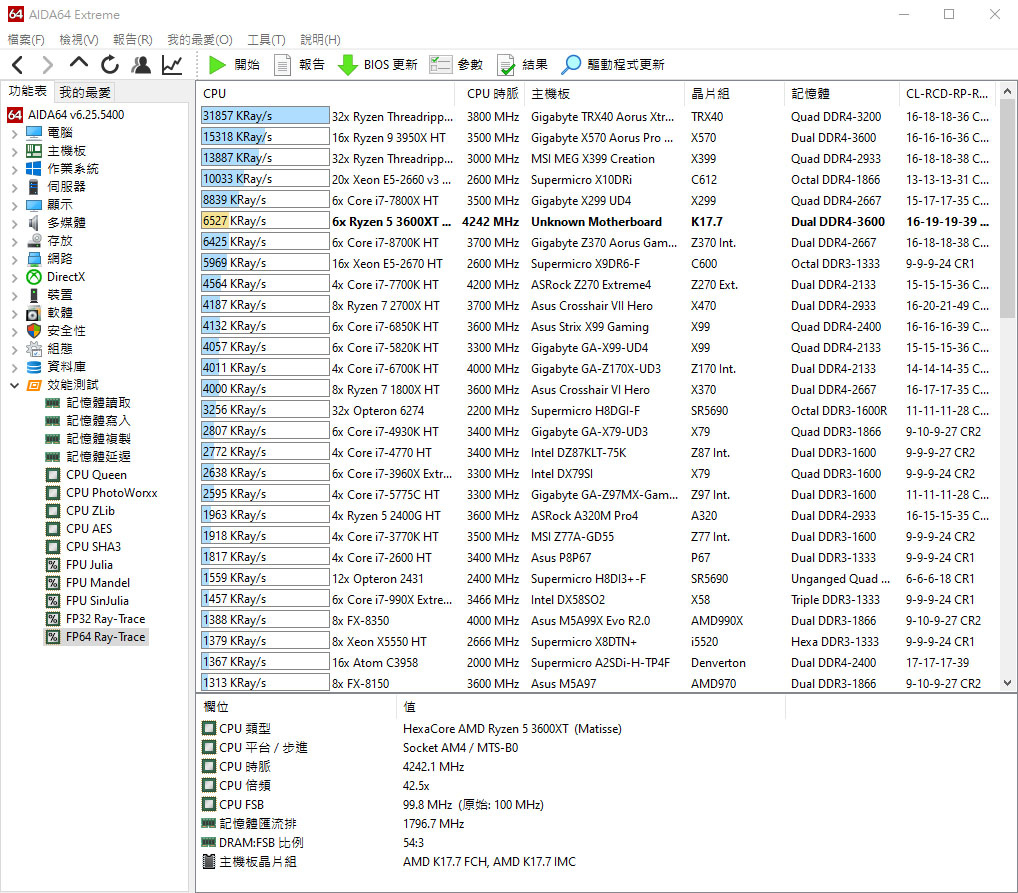The width and height of the screenshot is (1018, 893).
Task: Open the CPU Queen benchmark
Action: point(86,475)
